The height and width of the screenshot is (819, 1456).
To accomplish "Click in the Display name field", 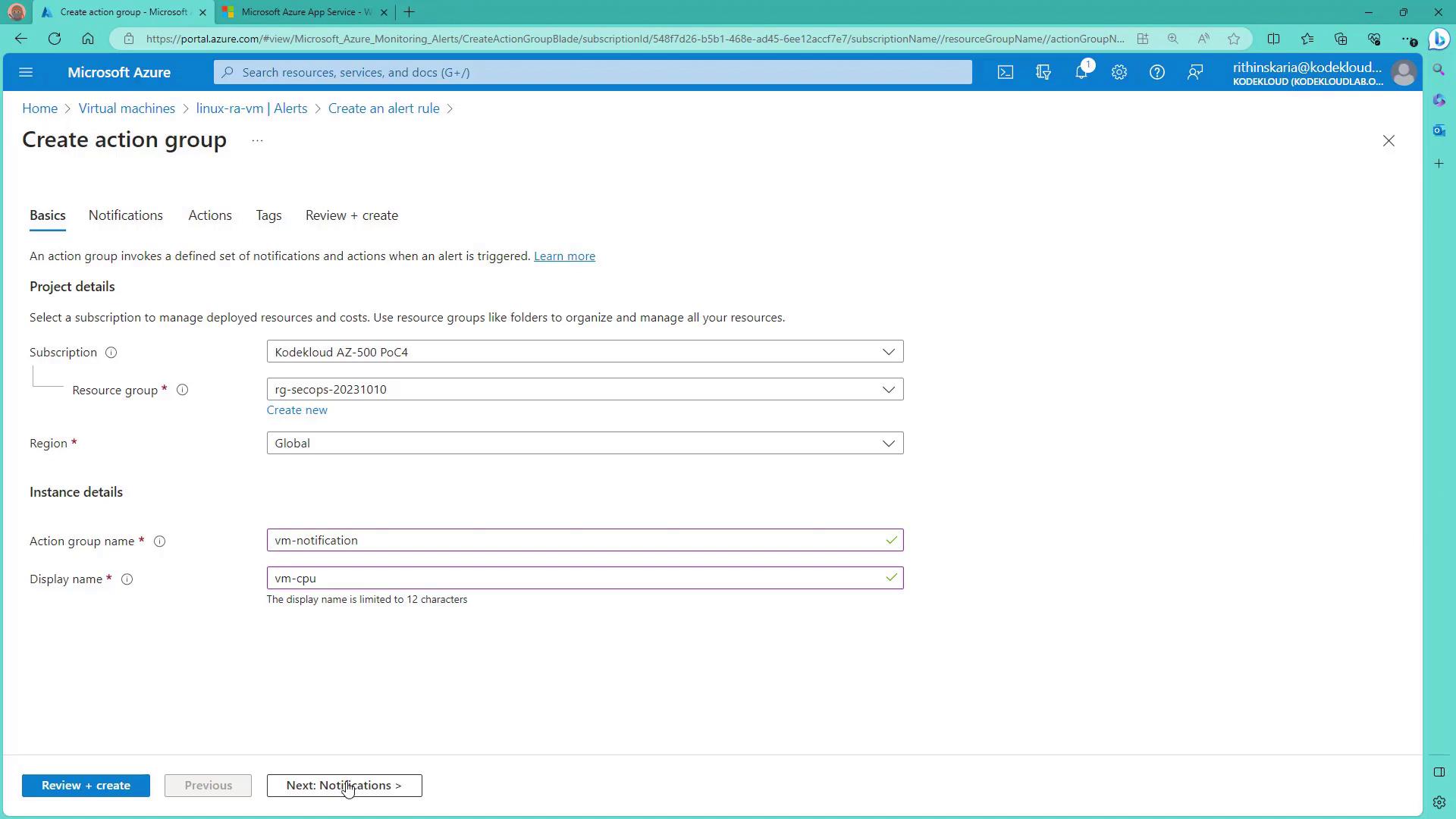I will click(576, 579).
